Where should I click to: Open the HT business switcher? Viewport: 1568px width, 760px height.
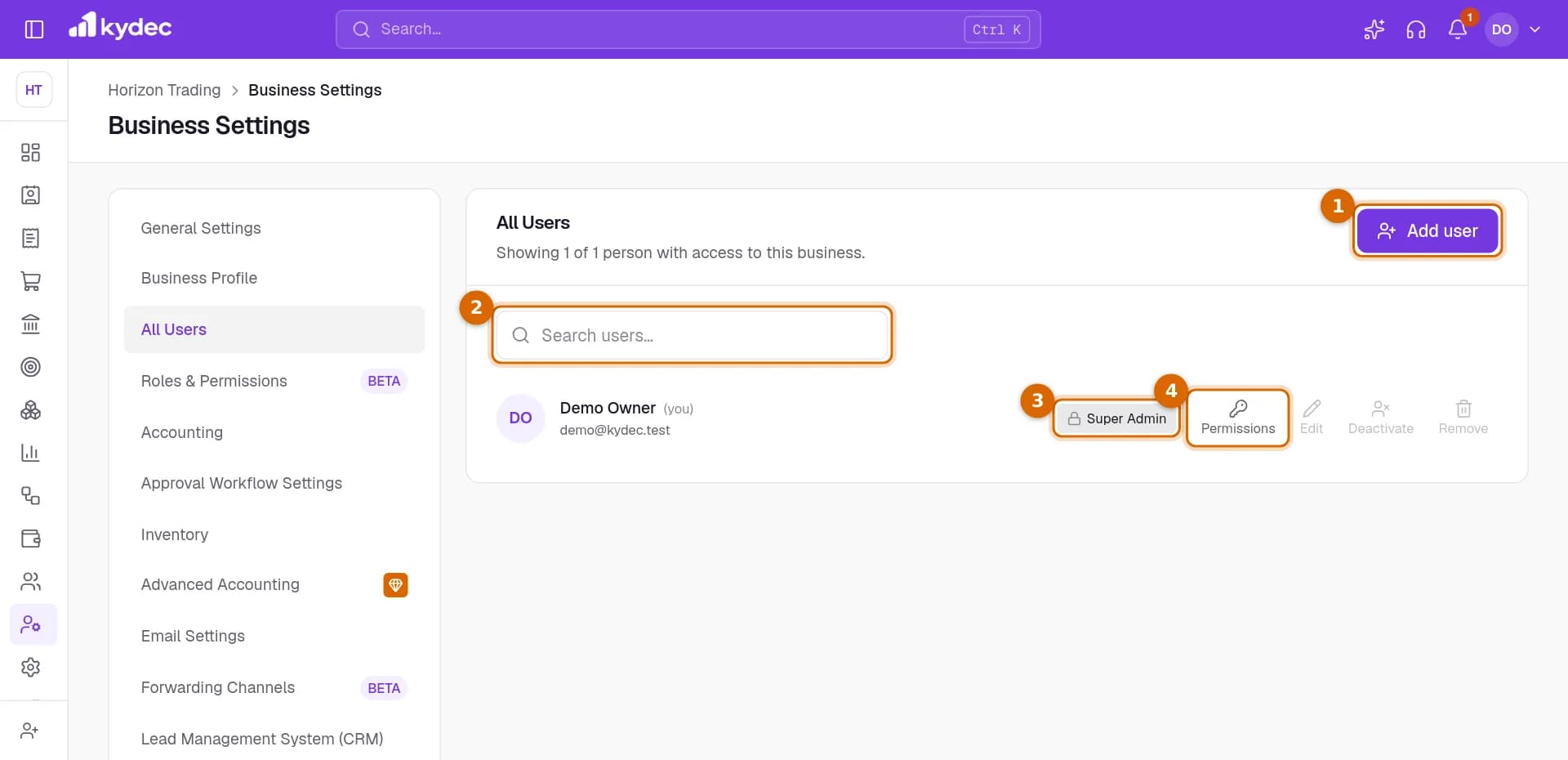[x=34, y=90]
